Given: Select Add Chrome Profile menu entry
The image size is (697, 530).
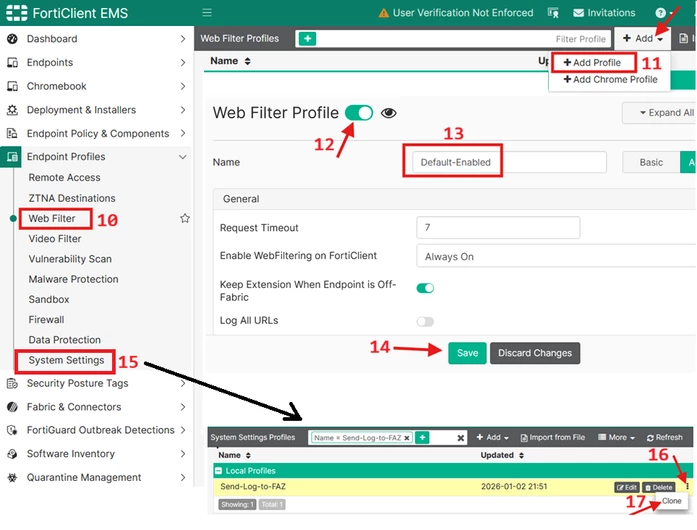Looking at the screenshot, I should [610, 80].
